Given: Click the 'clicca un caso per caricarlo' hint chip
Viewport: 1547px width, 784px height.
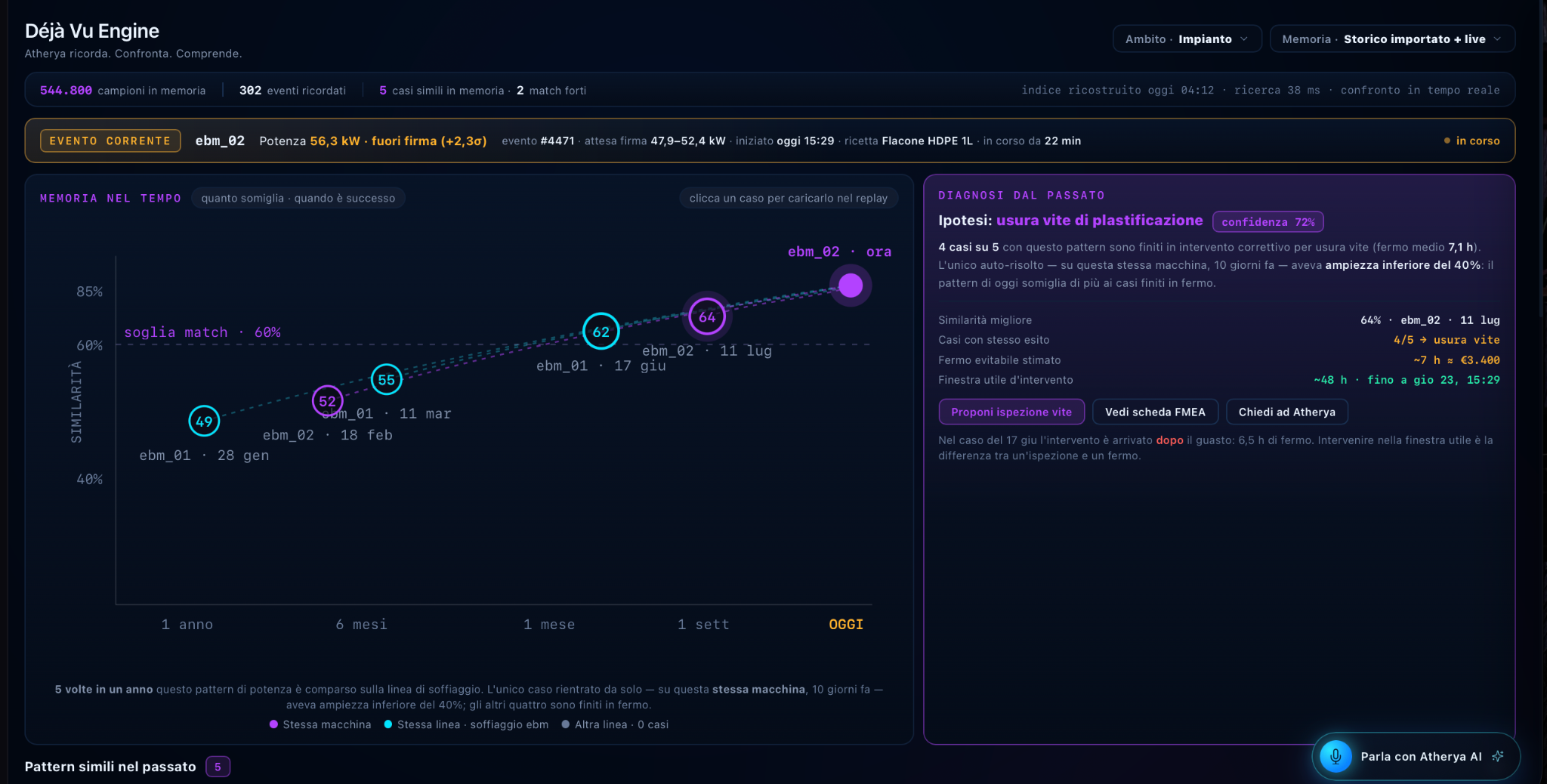Looking at the screenshot, I should tap(789, 198).
